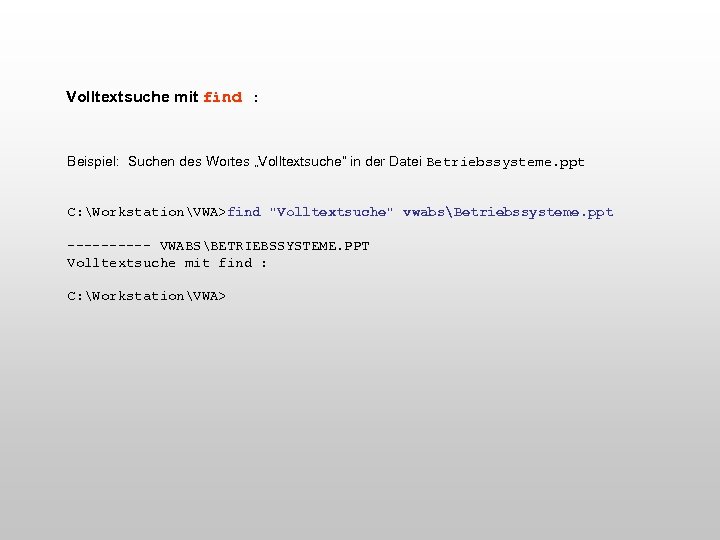Screen dimensions: 720x540
Task: Click "Volltextsuche" in the monospace result line
Action: coord(121,263)
